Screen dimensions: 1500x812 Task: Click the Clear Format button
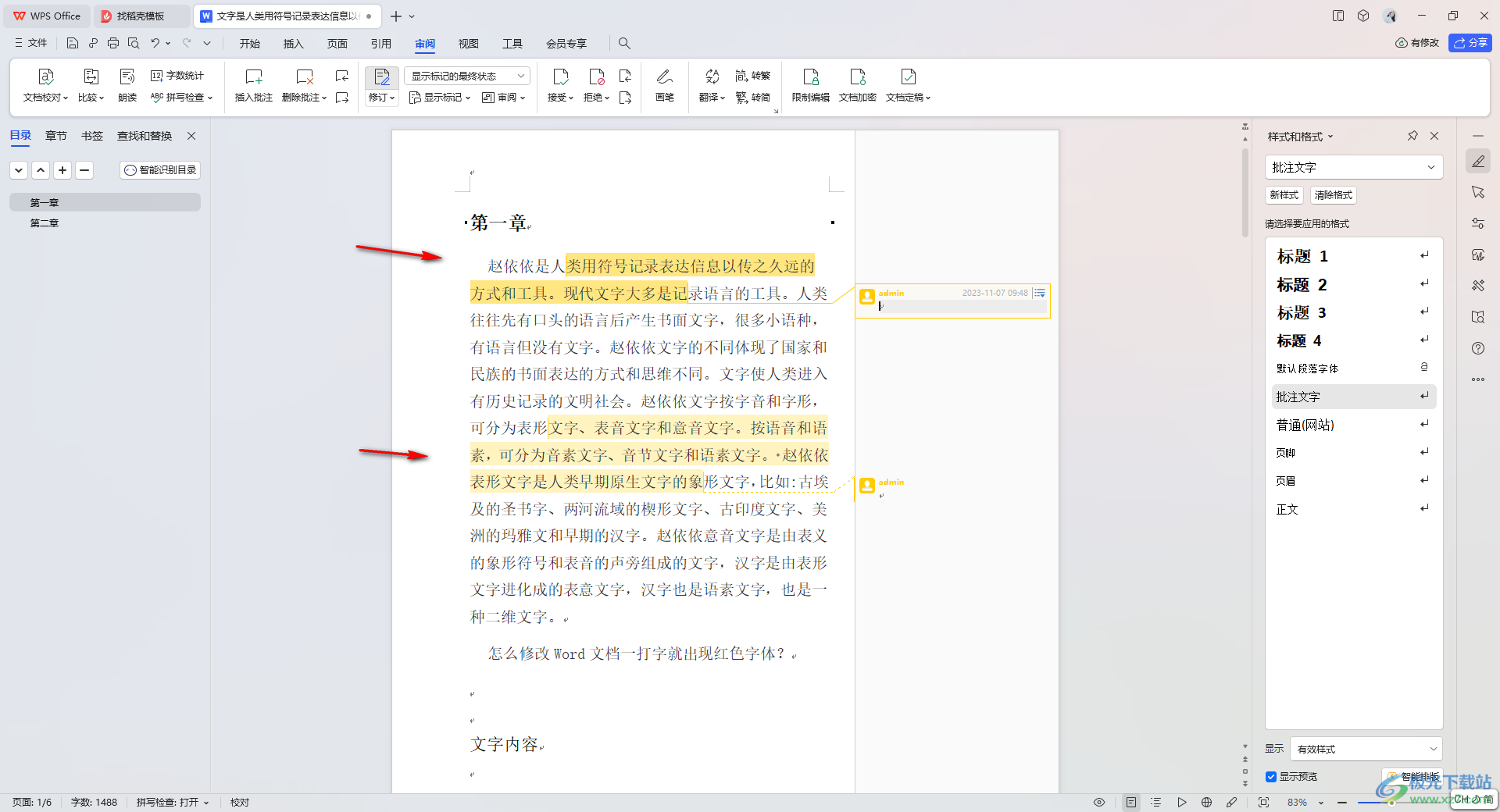[1333, 195]
